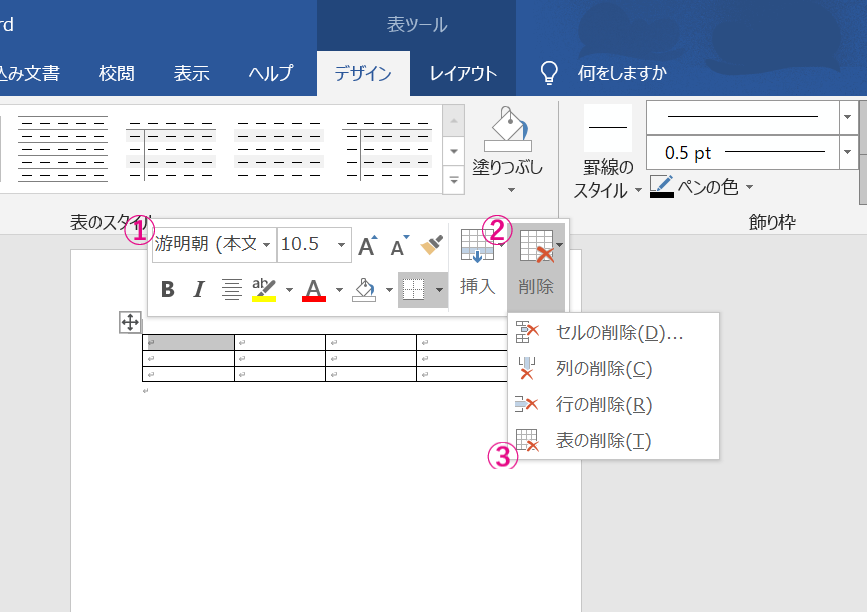Click the 塗りつぶし paint bucket icon

tap(507, 132)
